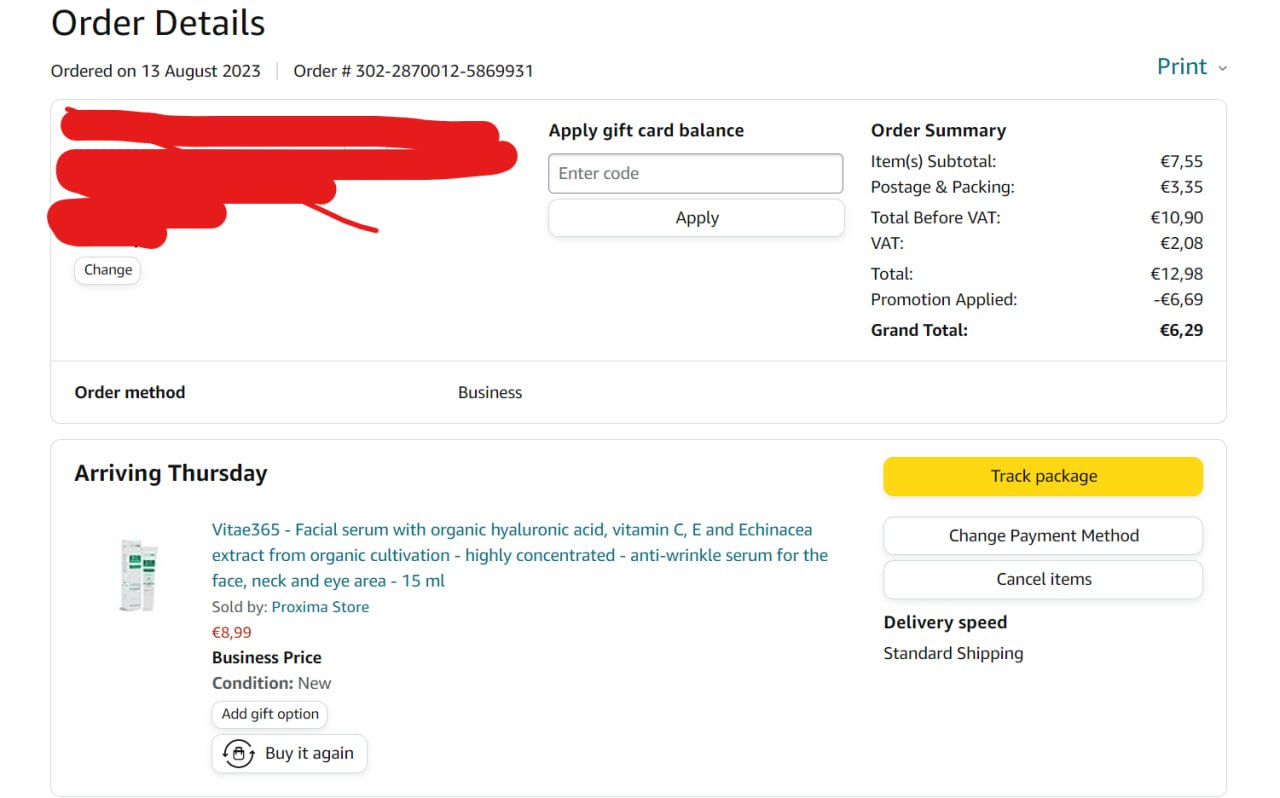Track the package
This screenshot has width=1280, height=798.
coord(1043,476)
